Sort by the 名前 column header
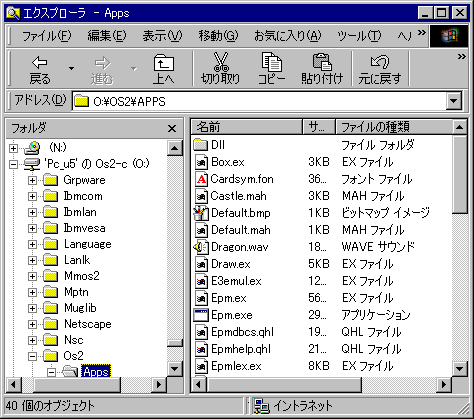This screenshot has width=474, height=419. [x=247, y=127]
